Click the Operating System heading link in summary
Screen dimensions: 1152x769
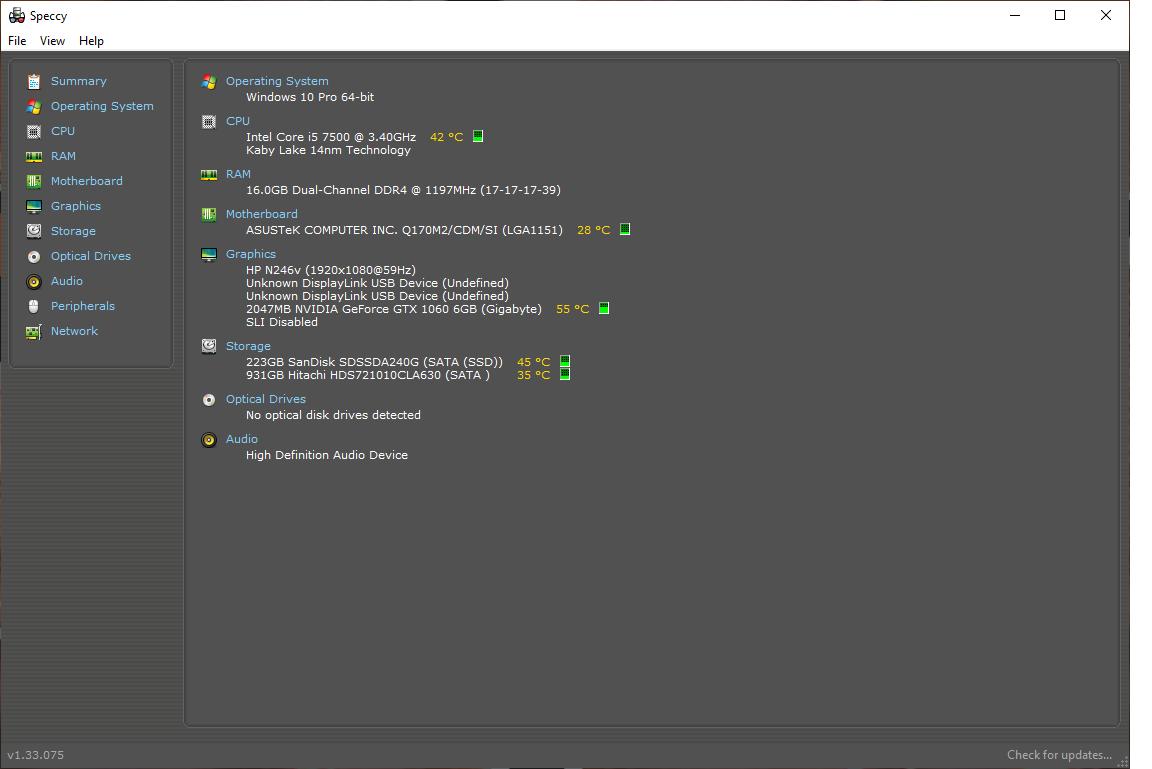click(277, 82)
